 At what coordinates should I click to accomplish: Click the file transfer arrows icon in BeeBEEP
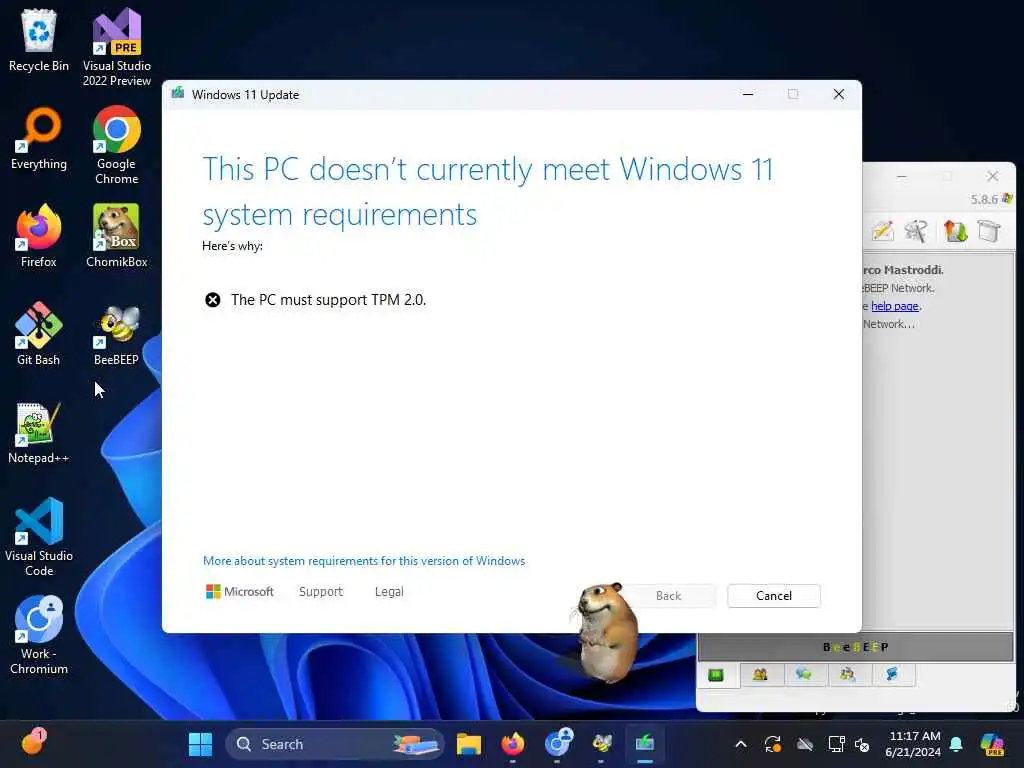click(955, 231)
